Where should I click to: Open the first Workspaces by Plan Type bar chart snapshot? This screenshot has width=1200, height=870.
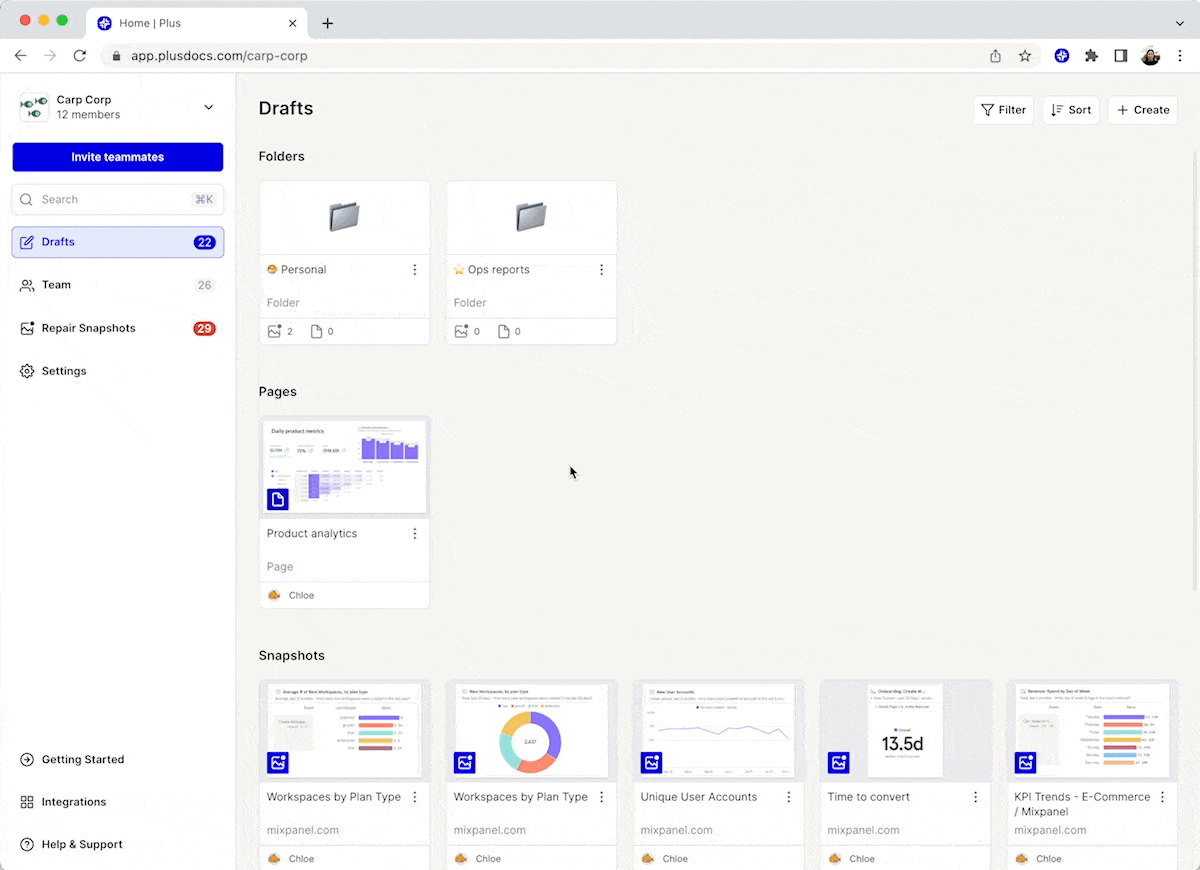[344, 730]
